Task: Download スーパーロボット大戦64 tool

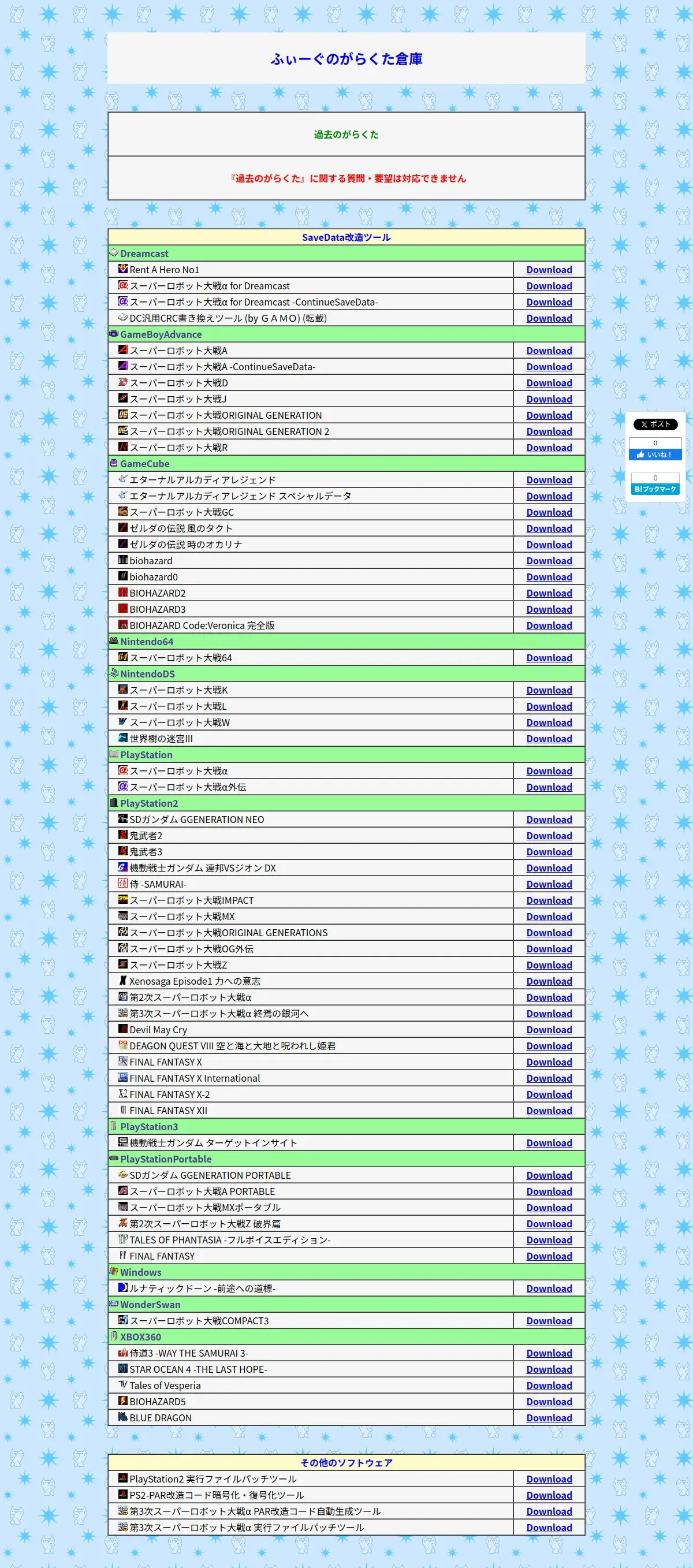Action: 549,658
